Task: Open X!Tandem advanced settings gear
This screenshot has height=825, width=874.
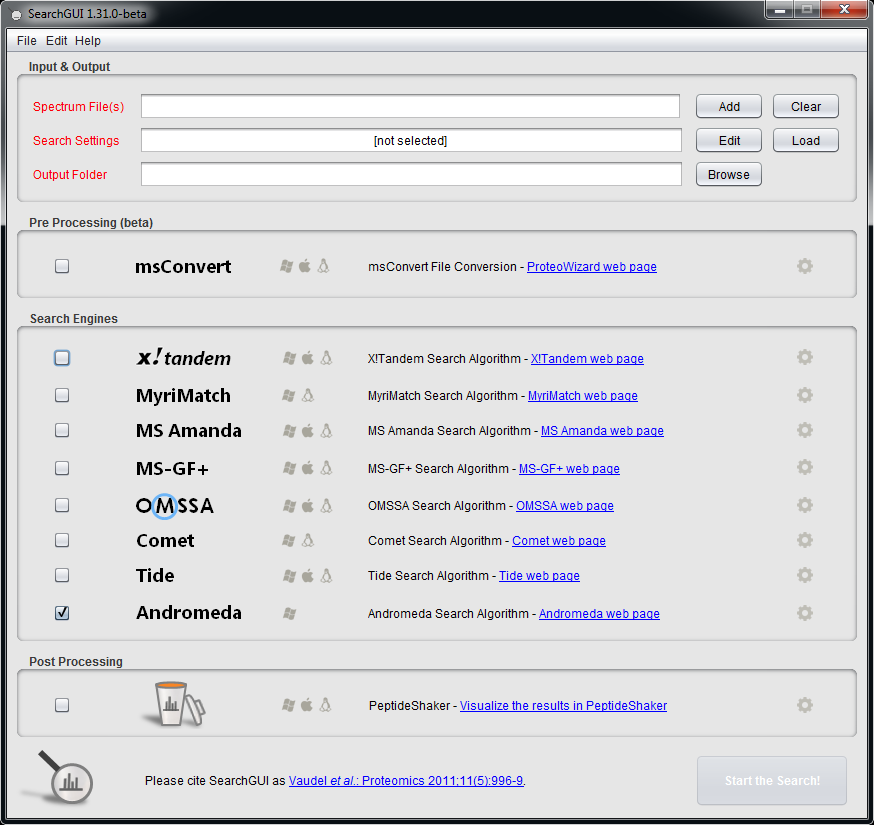Action: coord(804,357)
